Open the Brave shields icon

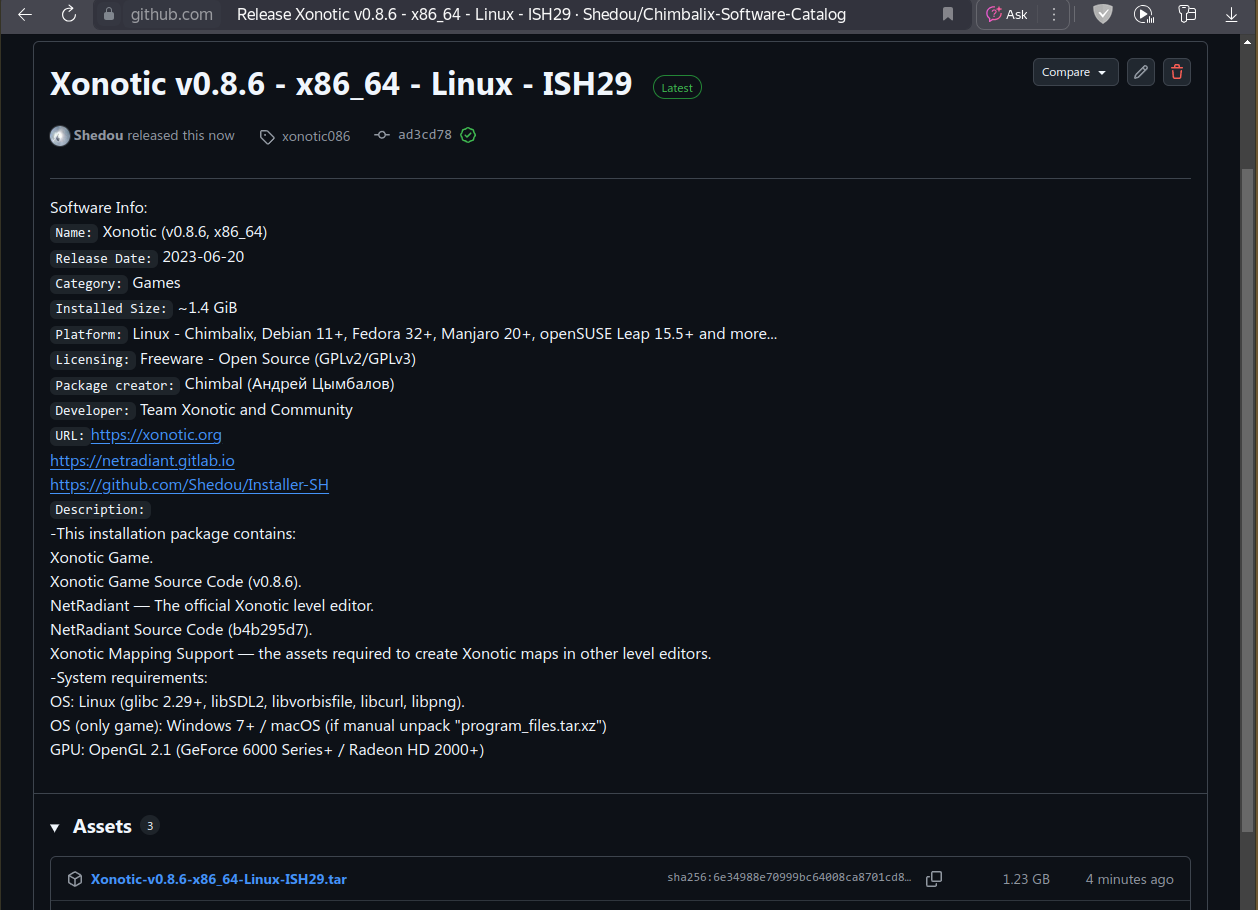[x=1102, y=14]
